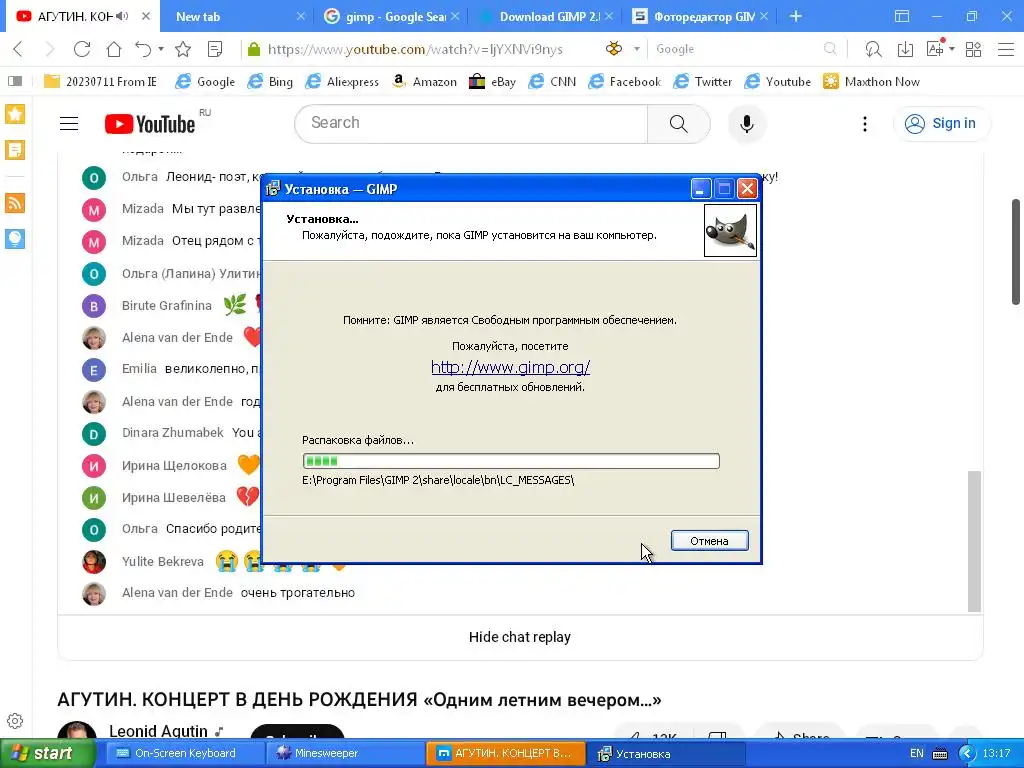The image size is (1024, 768).
Task: Open reader mode icon in toolbar
Action: point(214,49)
